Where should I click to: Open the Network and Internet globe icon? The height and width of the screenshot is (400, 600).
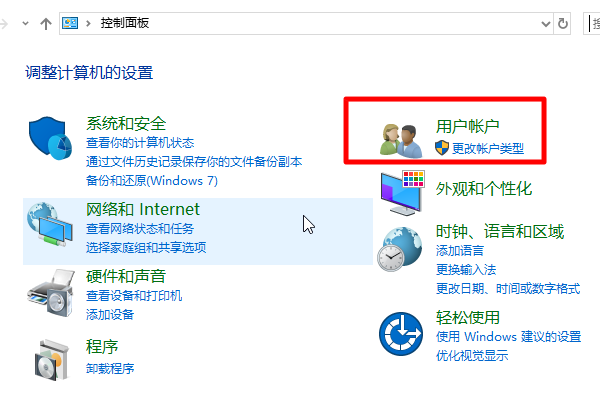click(x=50, y=224)
